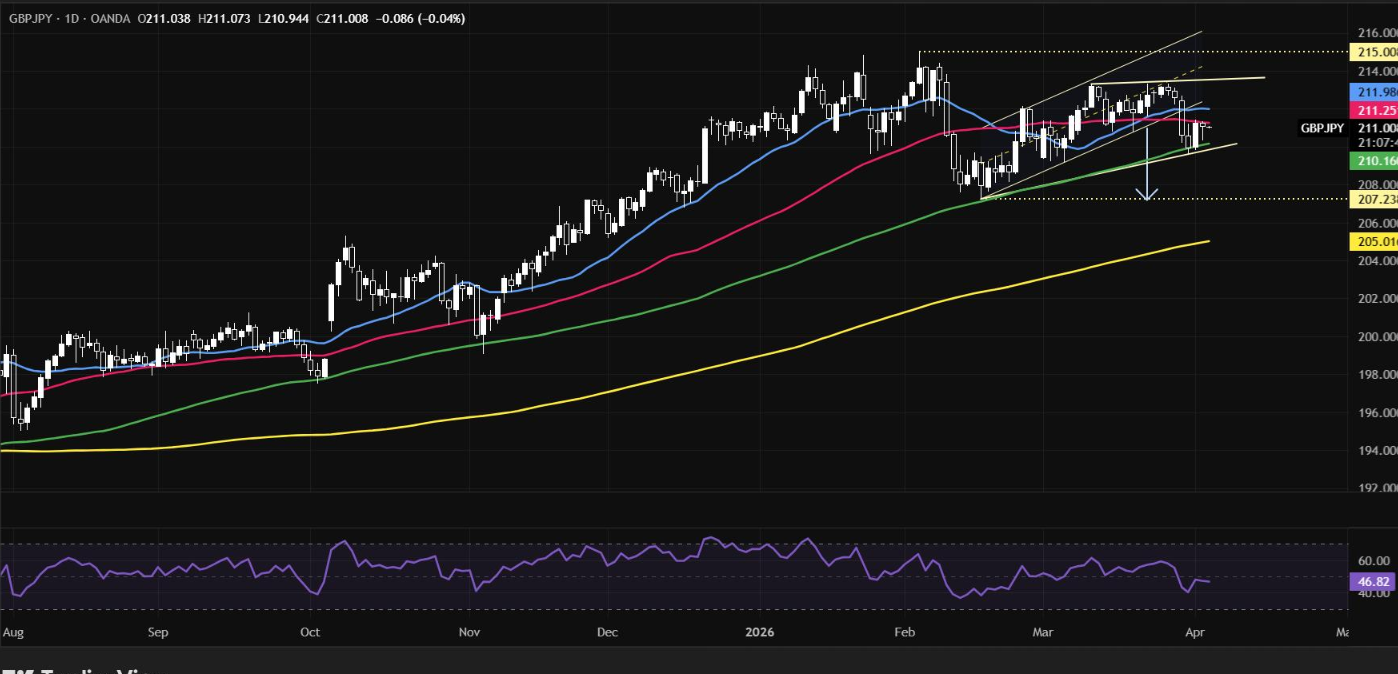Viewport: 1398px width, 674px height.
Task: Click the current price label 211.00
Action: (x=1373, y=128)
